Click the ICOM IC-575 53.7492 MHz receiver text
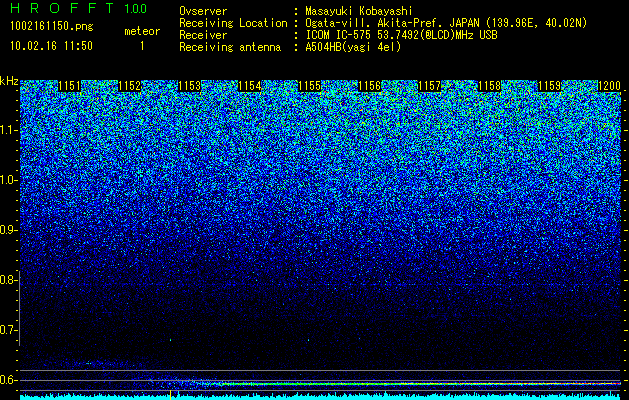 [402, 35]
